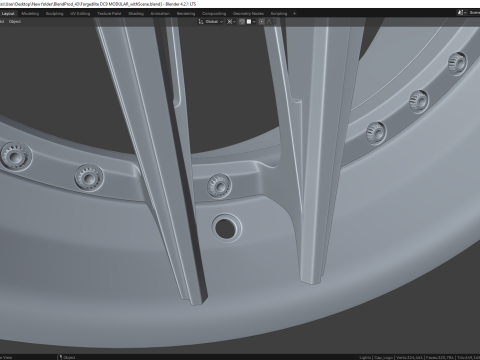This screenshot has height=360, width=480.
Task: Open the Global transform orientation dropdown
Action: point(211,22)
